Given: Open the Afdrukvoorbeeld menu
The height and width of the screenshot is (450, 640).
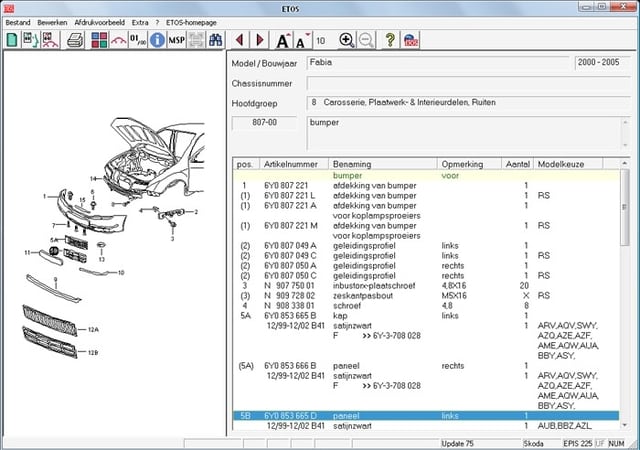Looking at the screenshot, I should (100, 22).
